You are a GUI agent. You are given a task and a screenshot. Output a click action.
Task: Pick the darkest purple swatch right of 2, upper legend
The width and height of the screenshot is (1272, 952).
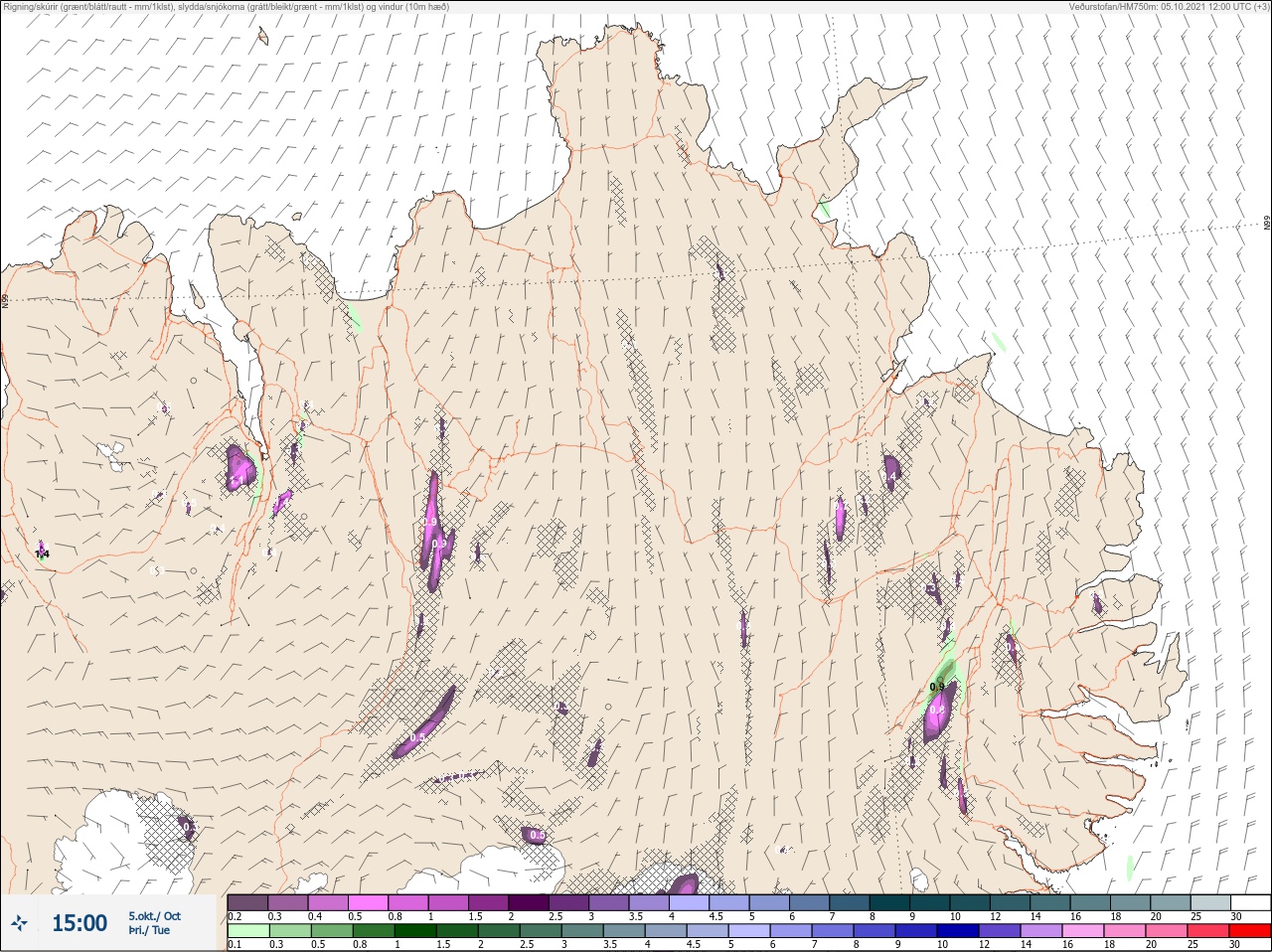530,902
